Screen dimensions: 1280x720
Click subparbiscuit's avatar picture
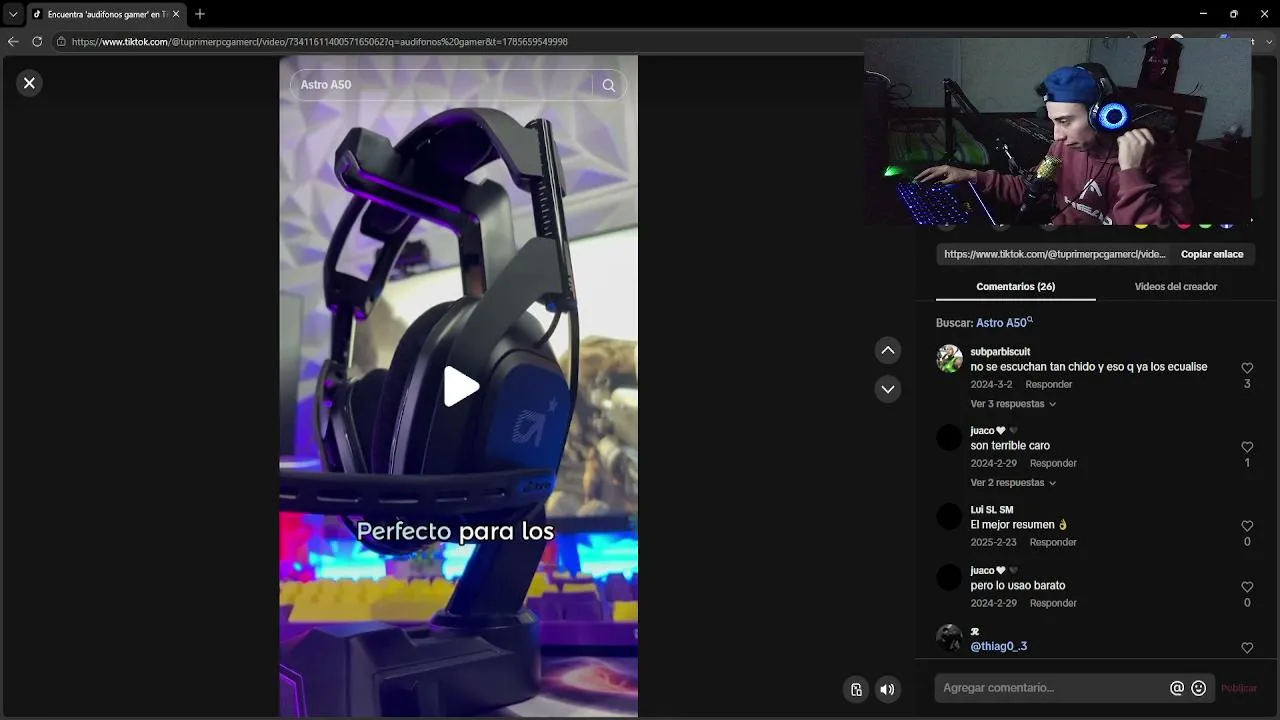[x=949, y=359]
